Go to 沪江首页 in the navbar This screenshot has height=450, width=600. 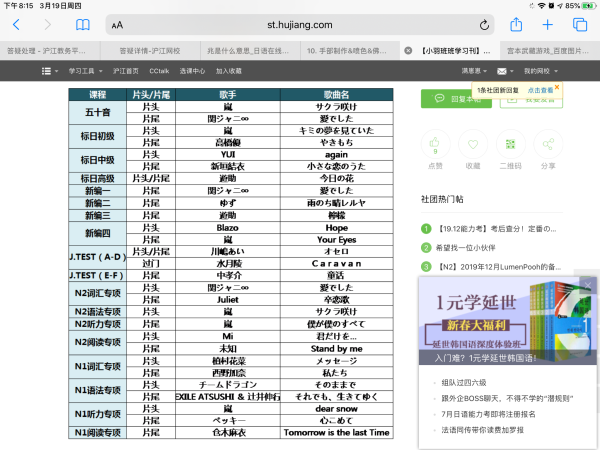(x=126, y=71)
